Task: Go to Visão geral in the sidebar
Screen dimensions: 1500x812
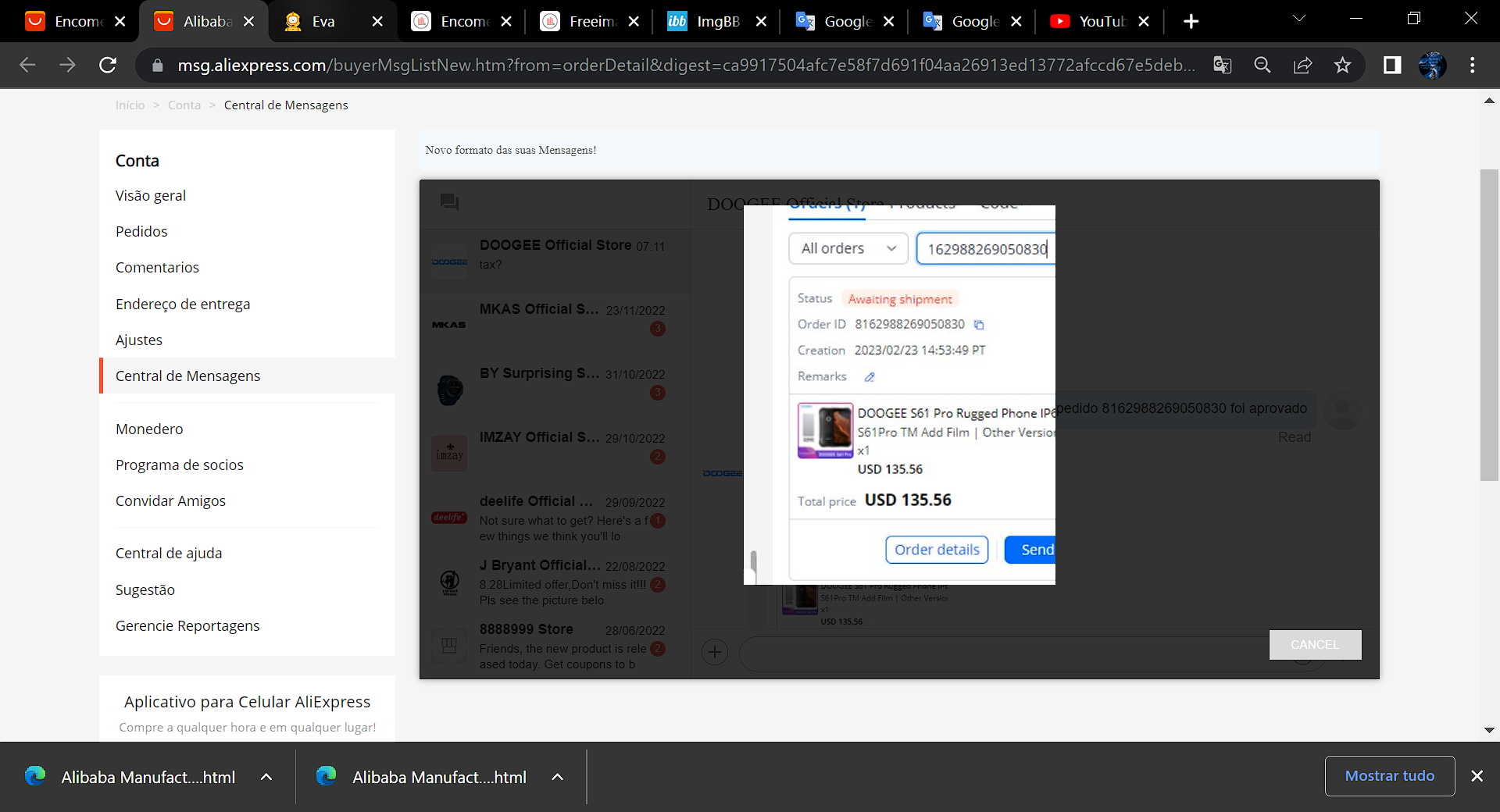Action: tap(151, 195)
